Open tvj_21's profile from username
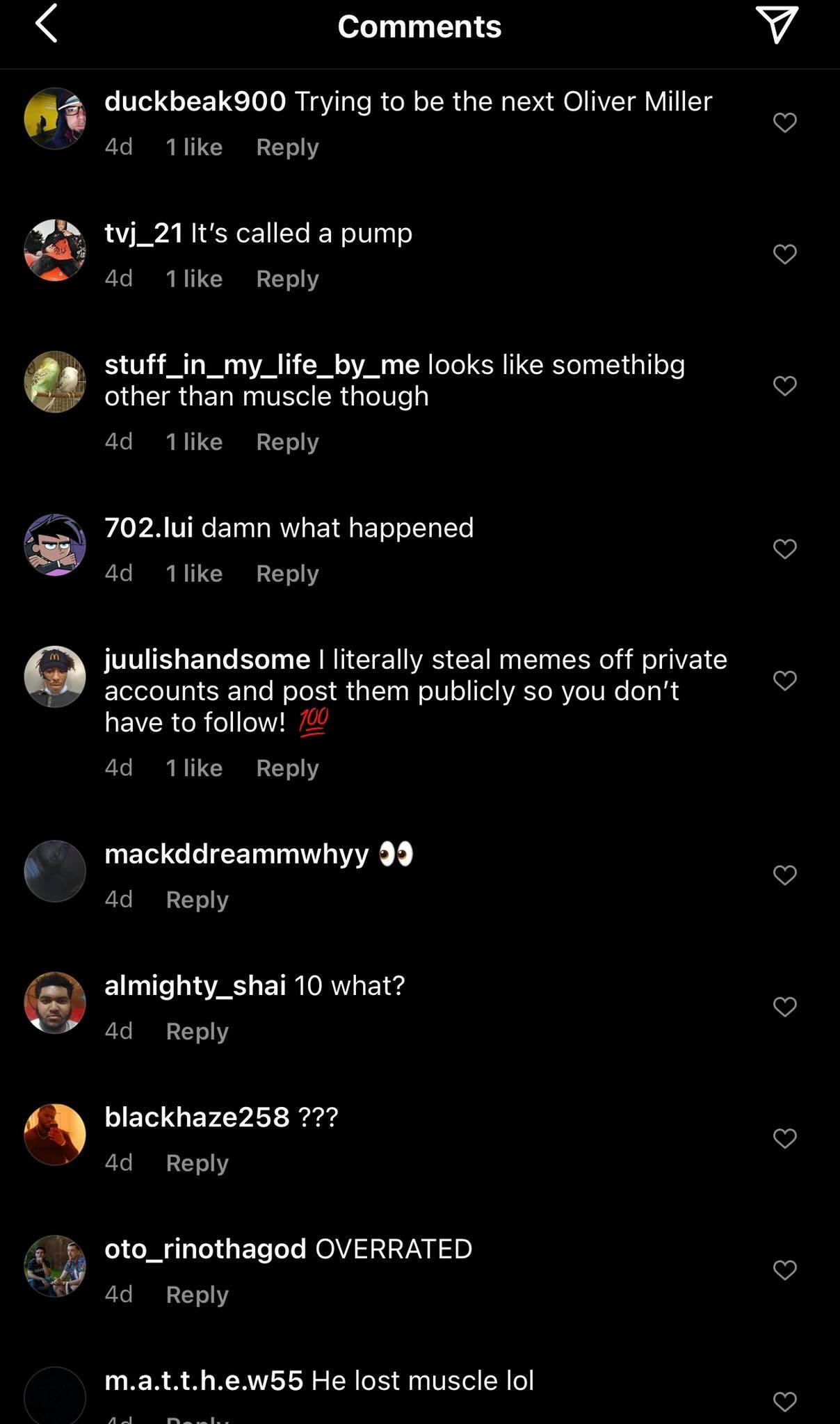 [x=143, y=233]
